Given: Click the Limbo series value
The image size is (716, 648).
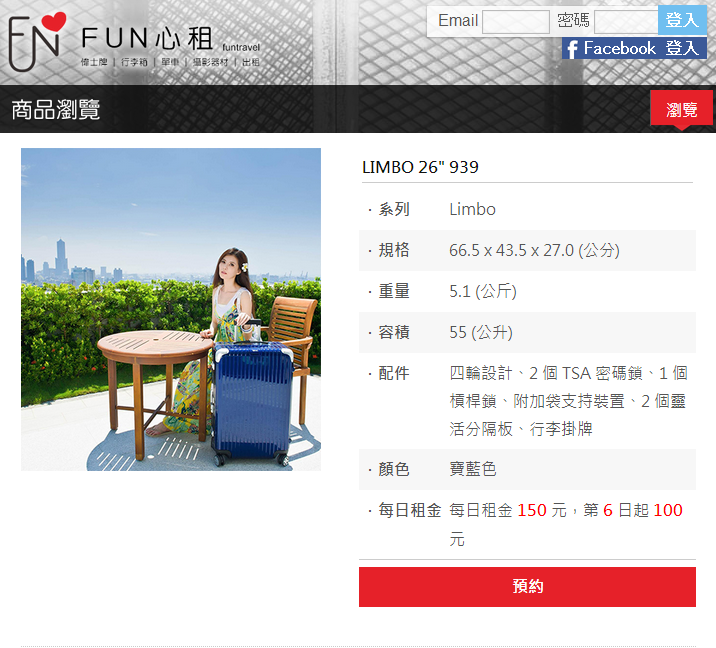Looking at the screenshot, I should click(472, 209).
